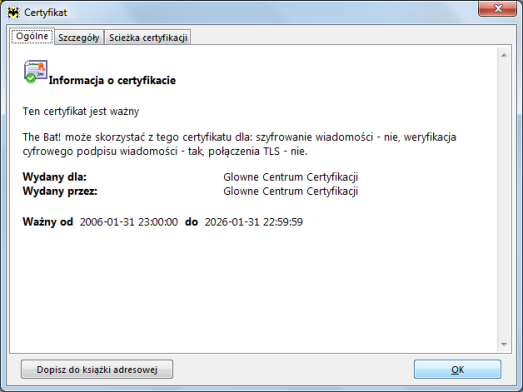Viewport: 523px width, 392px height.
Task: Click the Wydany przez issuer name value
Action: click(x=291, y=191)
